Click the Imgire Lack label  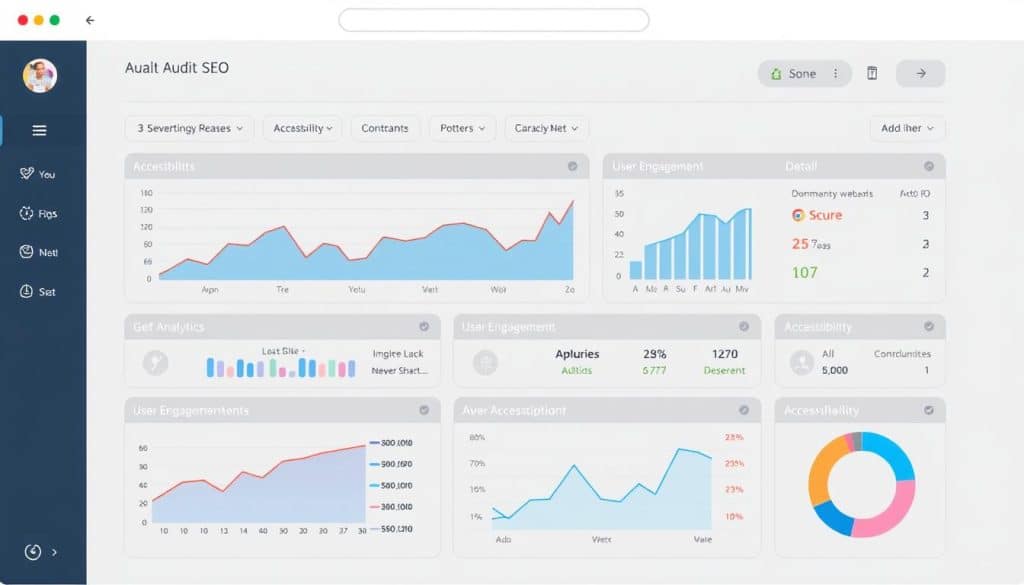tap(398, 354)
